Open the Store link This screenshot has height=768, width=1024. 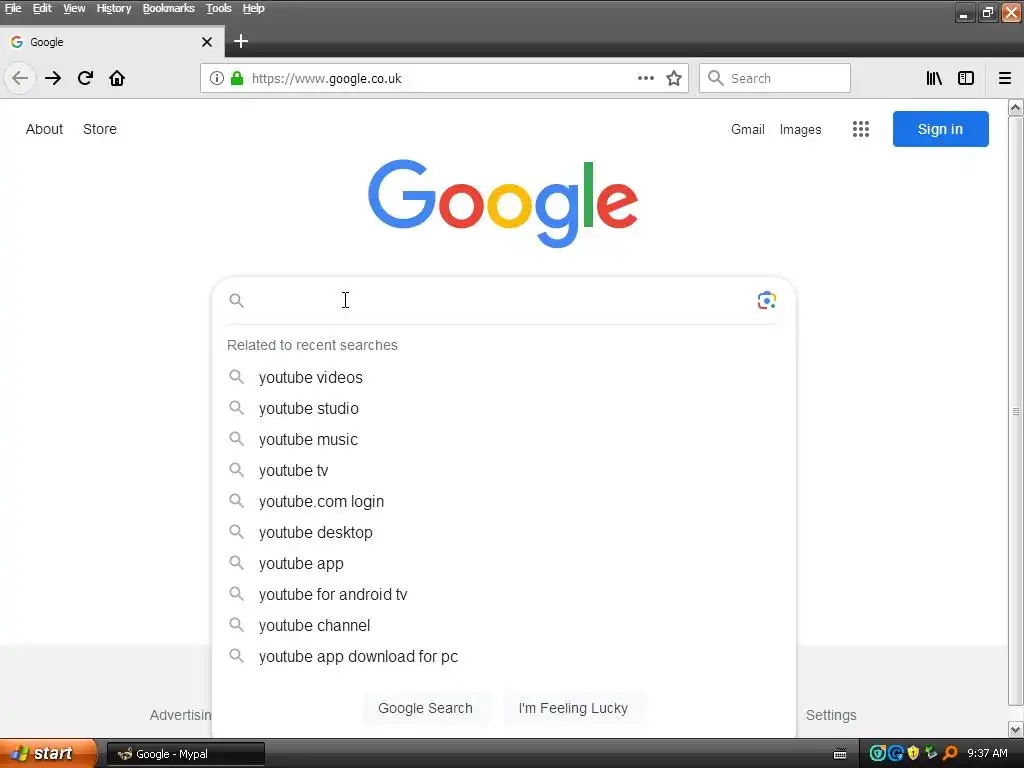(x=100, y=129)
